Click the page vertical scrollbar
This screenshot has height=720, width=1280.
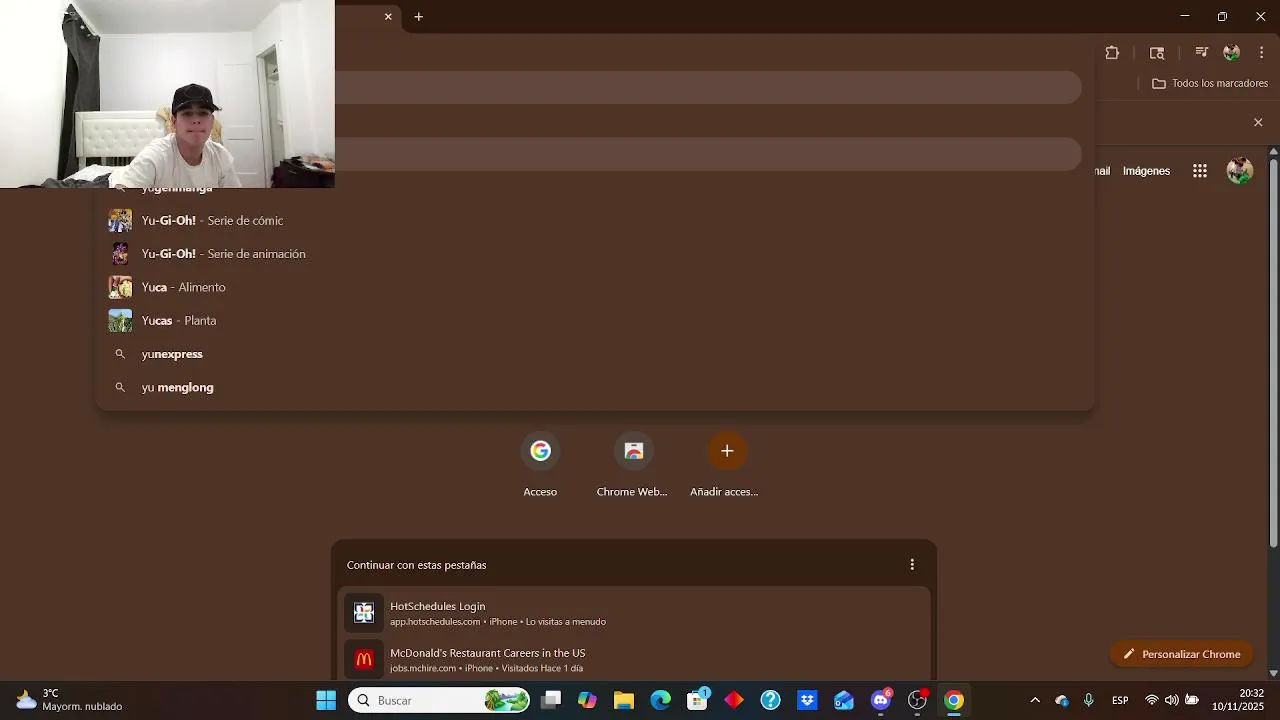coord(1273,352)
